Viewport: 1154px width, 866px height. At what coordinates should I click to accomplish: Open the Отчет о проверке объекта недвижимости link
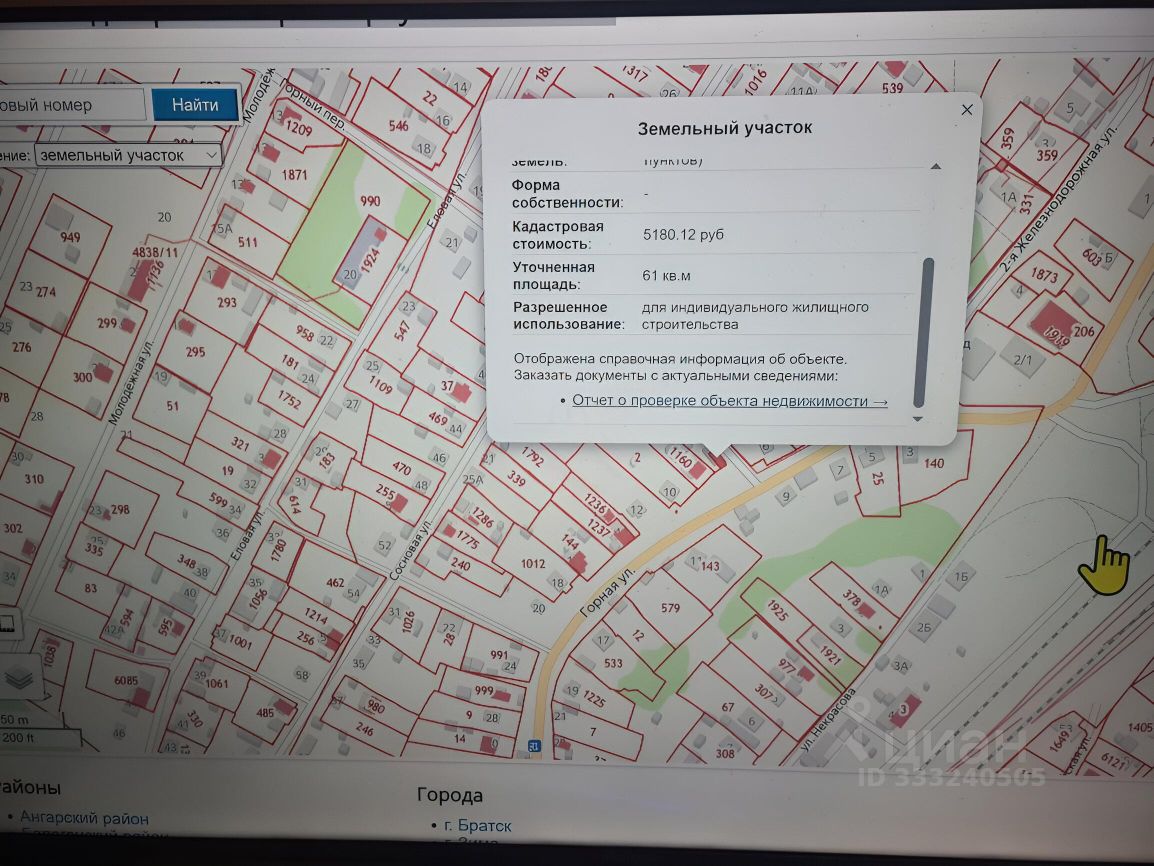point(729,401)
